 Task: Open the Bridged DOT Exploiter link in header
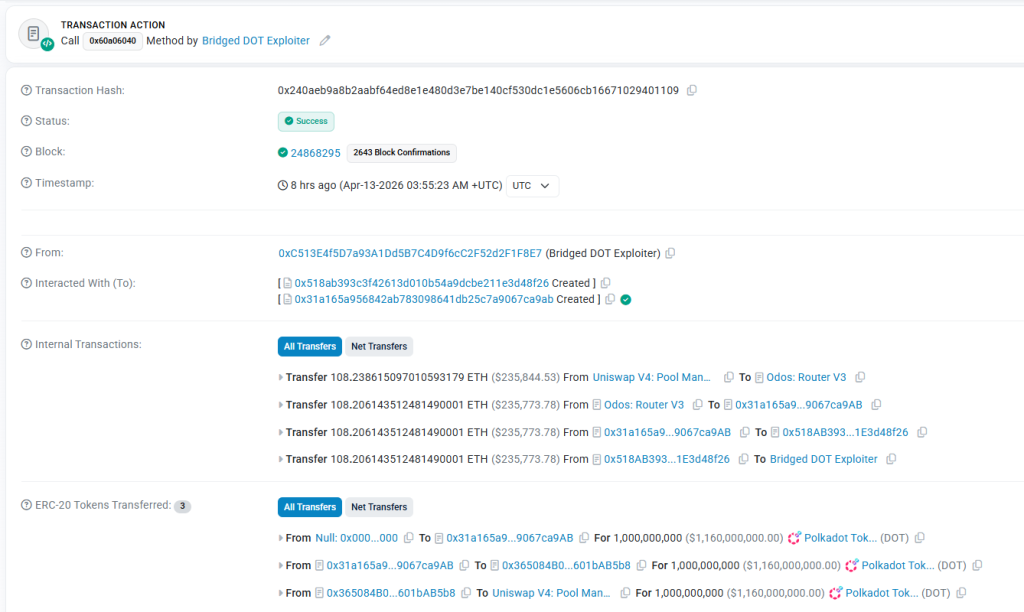256,41
